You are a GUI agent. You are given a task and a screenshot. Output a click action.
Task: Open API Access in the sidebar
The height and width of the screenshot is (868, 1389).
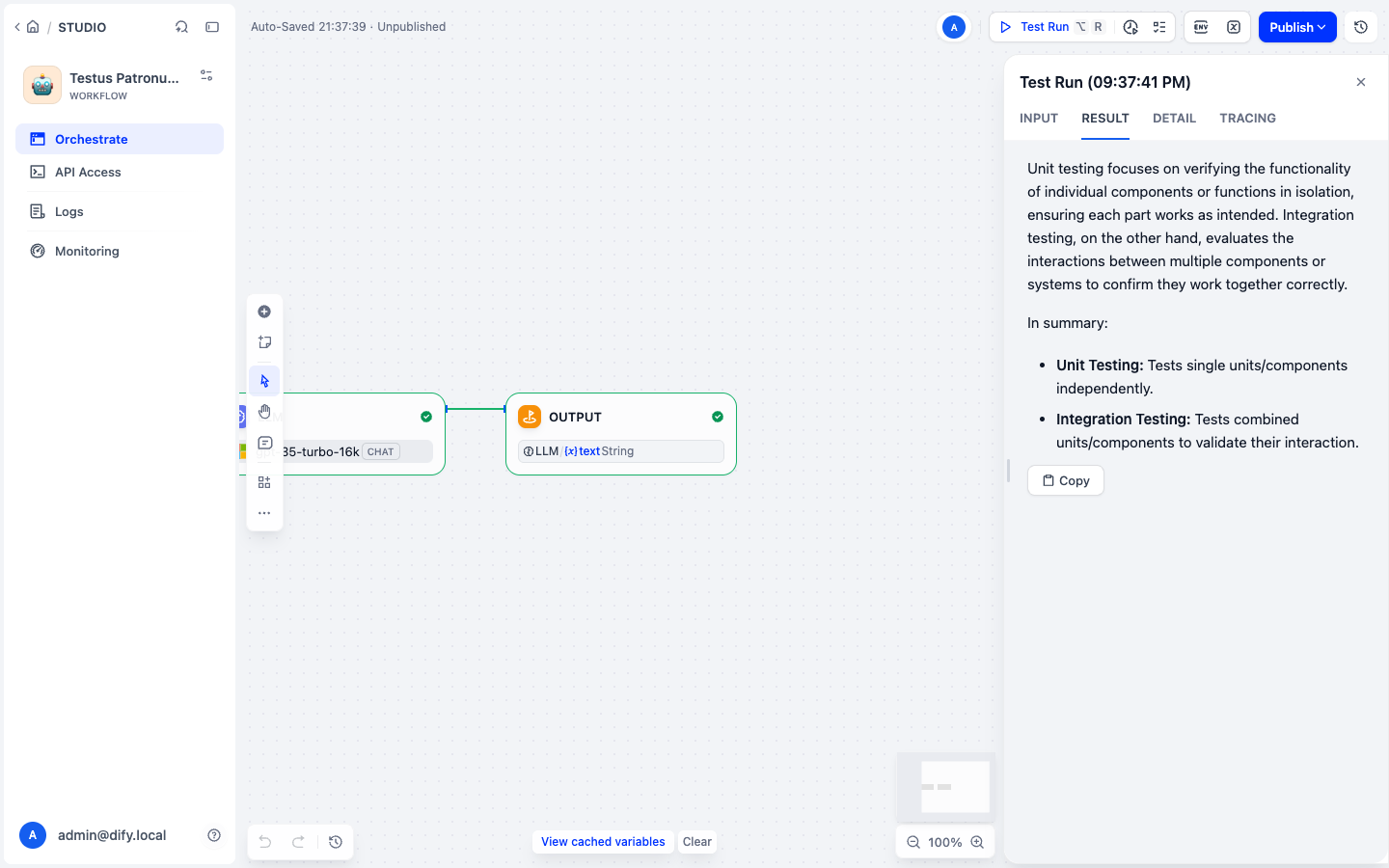pyautogui.click(x=120, y=172)
